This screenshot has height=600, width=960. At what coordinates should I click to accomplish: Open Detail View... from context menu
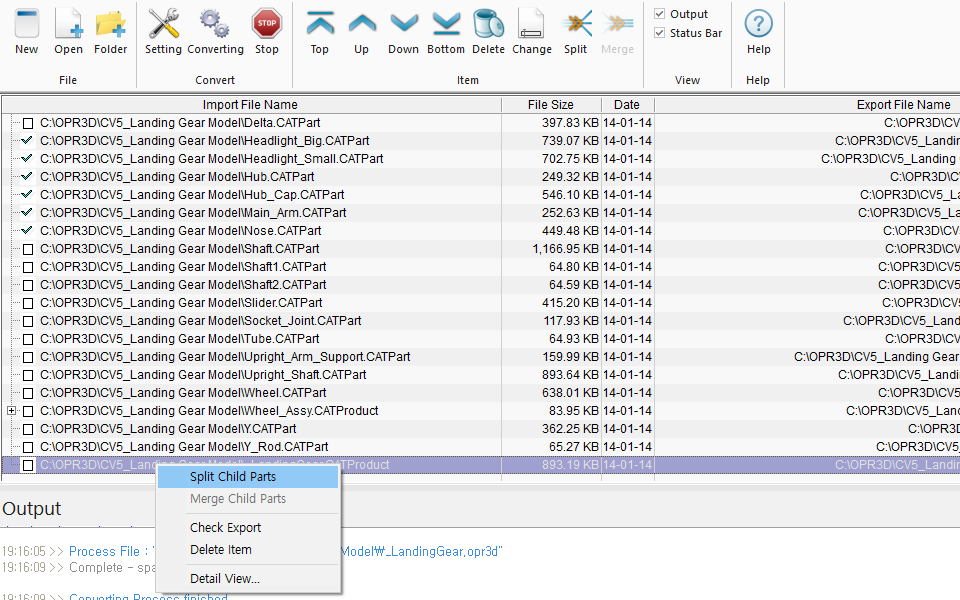point(225,578)
